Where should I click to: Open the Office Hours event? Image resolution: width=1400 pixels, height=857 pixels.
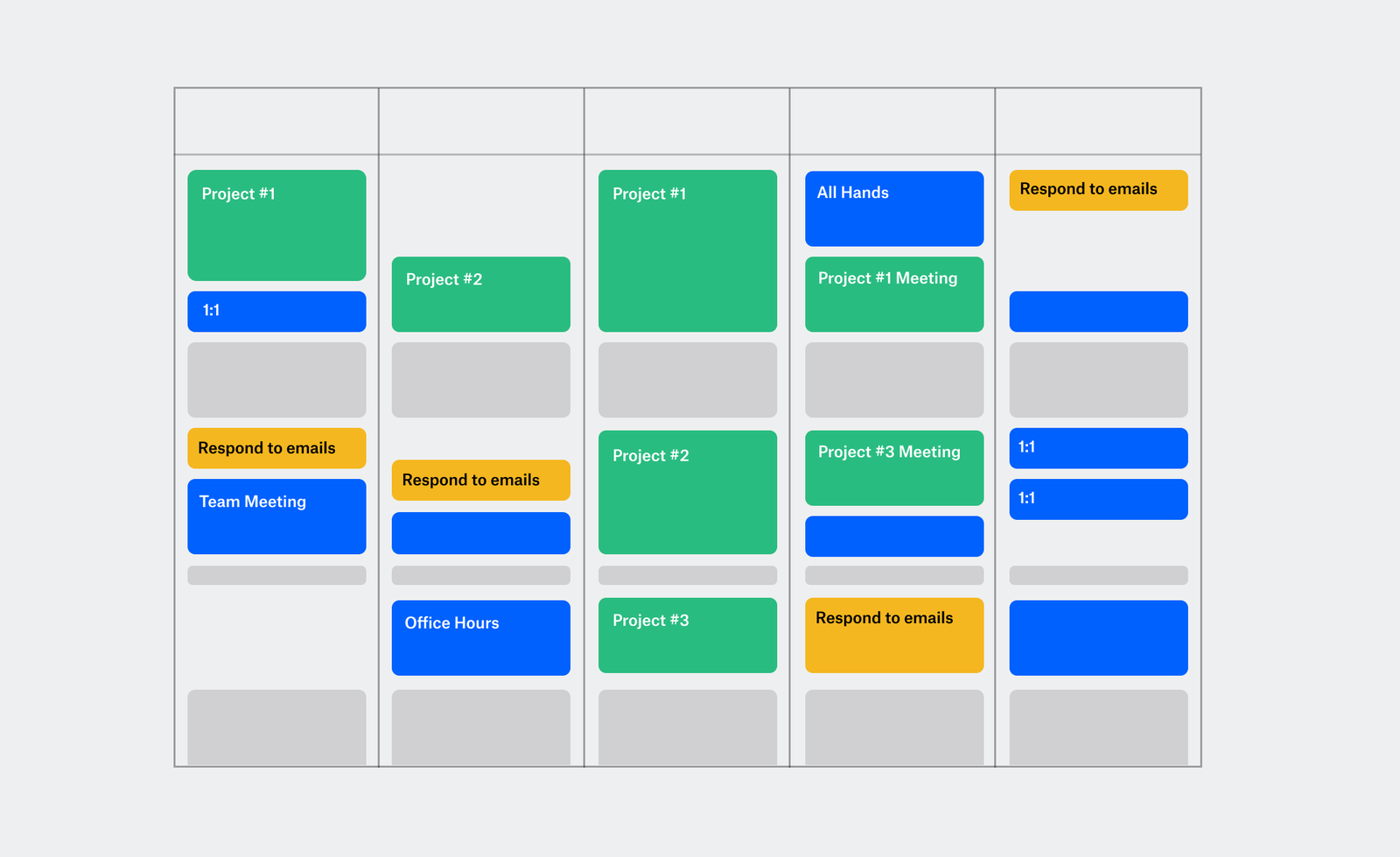coord(480,637)
